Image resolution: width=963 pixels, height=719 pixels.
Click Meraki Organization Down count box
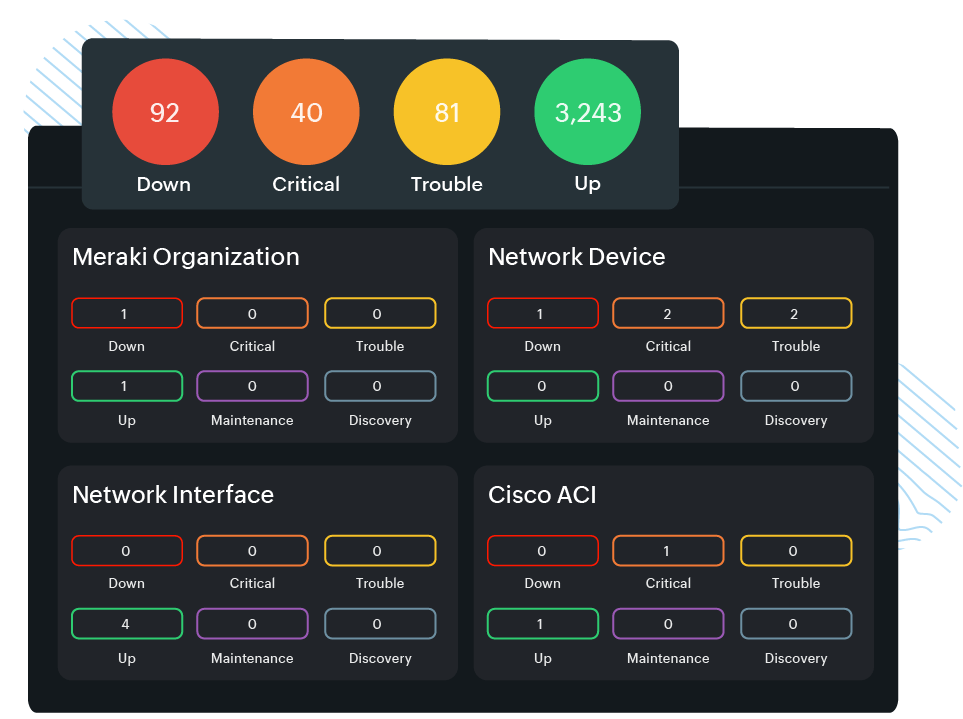pos(127,314)
